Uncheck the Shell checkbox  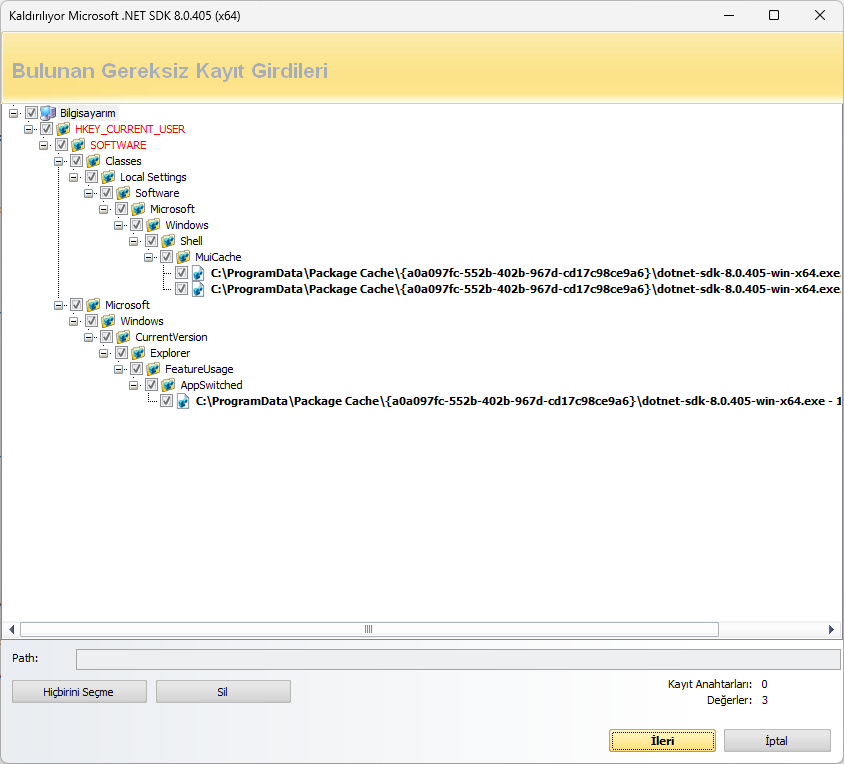coord(152,241)
